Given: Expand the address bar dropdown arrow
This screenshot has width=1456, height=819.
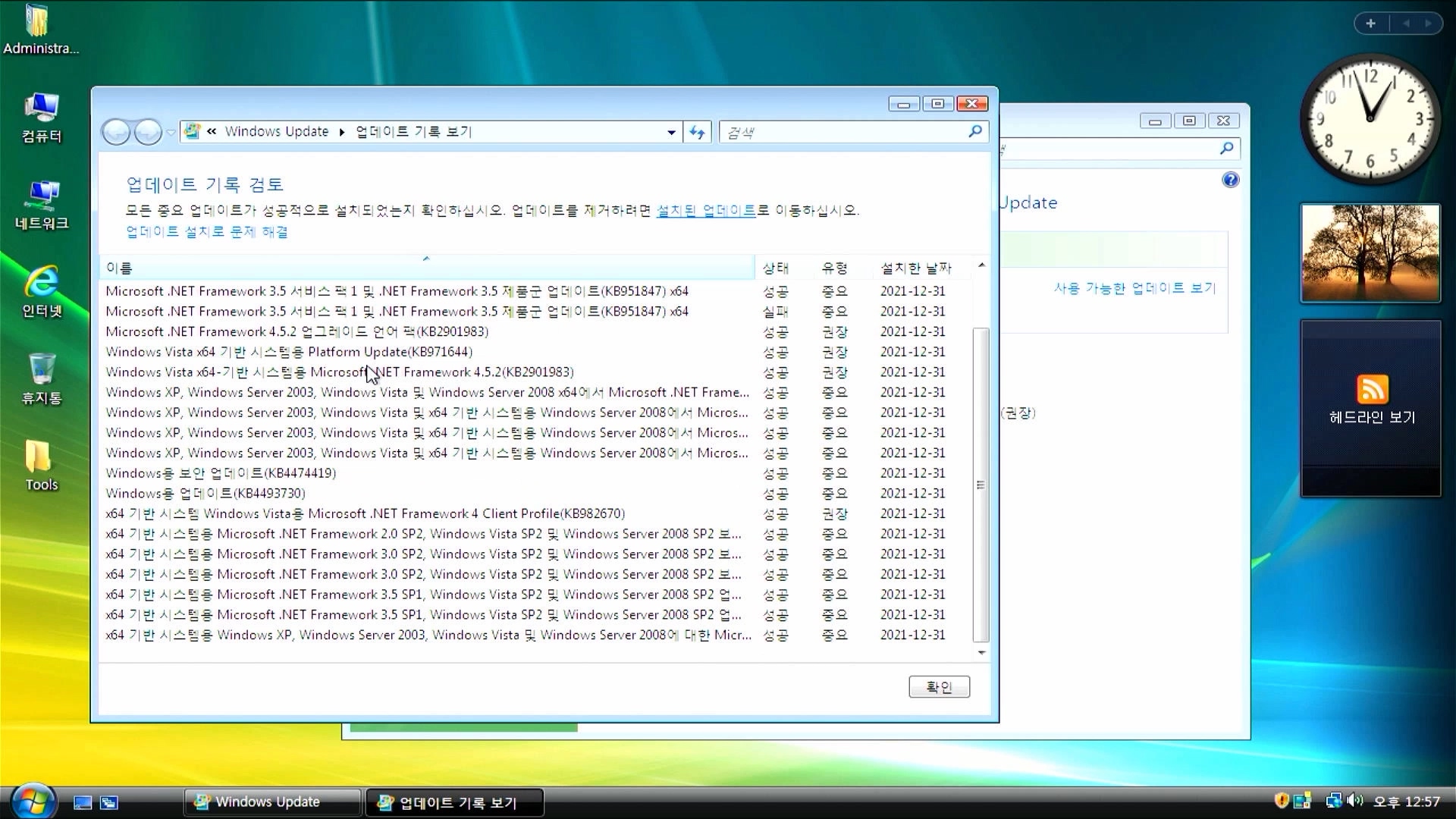Looking at the screenshot, I should pos(671,132).
